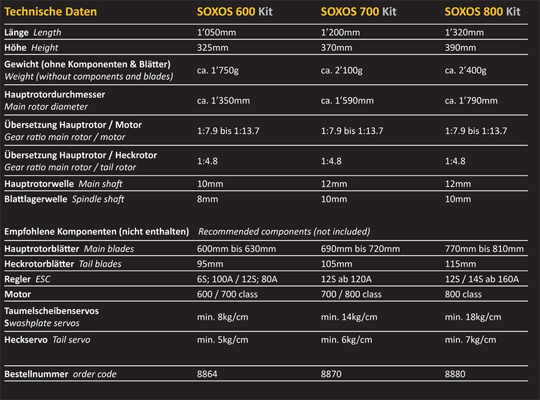
Task: Click the 'Höhe Height' row label
Action: point(31,48)
